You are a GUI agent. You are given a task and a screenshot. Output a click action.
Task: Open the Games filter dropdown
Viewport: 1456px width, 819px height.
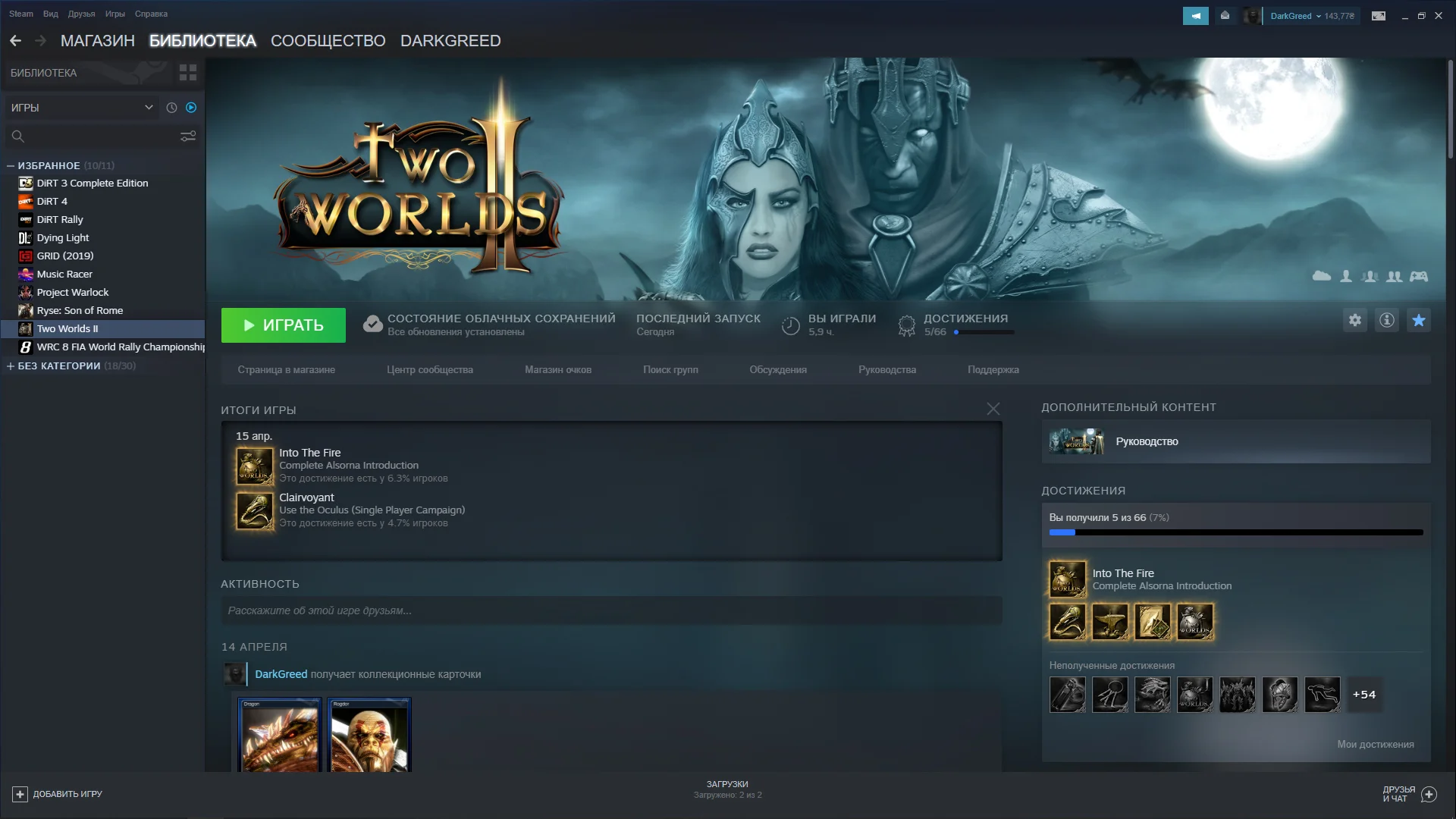[x=82, y=108]
